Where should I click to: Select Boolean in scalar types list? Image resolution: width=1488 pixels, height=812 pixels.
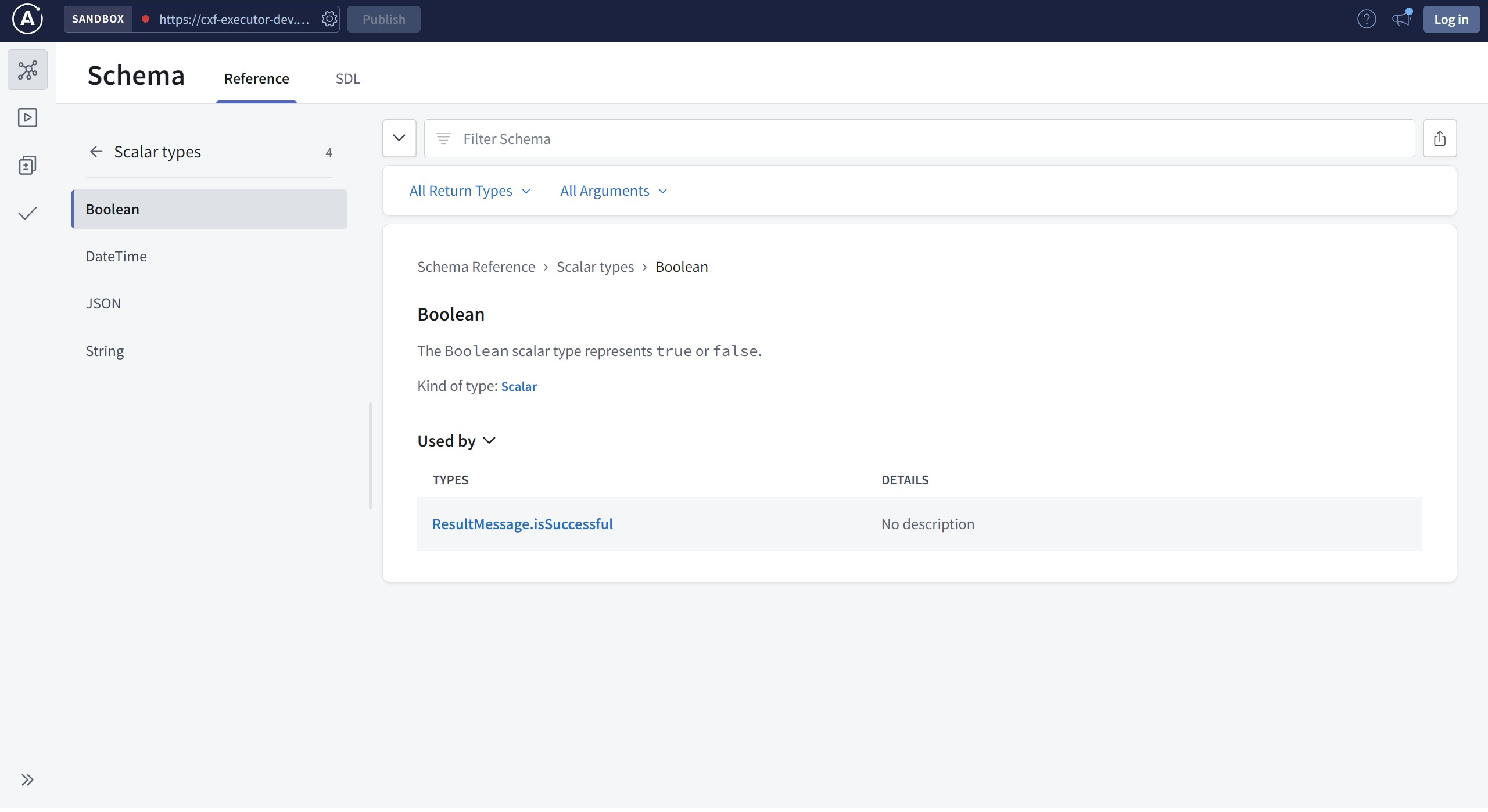click(x=209, y=210)
